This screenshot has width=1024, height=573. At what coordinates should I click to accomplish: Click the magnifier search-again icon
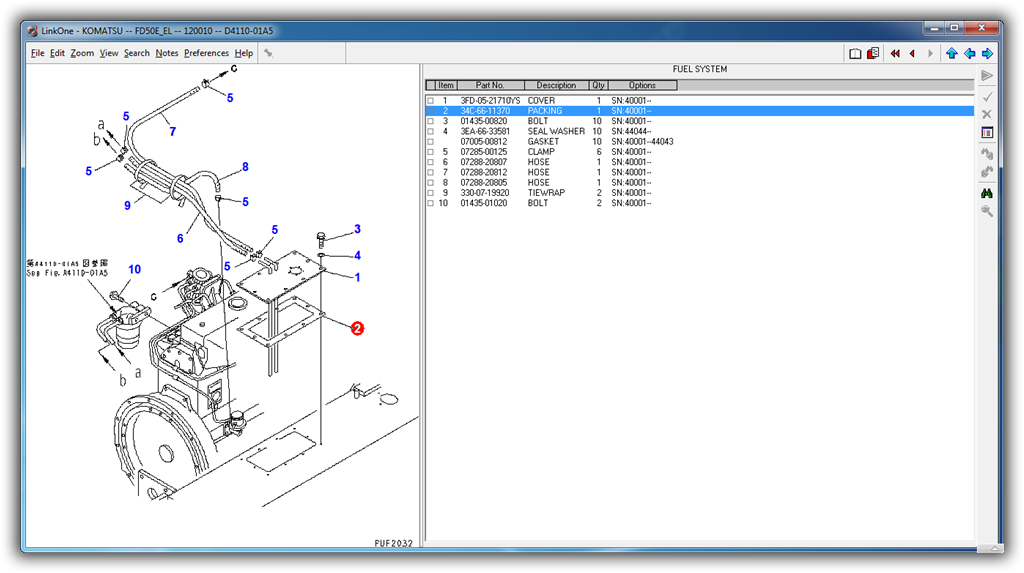tap(987, 211)
